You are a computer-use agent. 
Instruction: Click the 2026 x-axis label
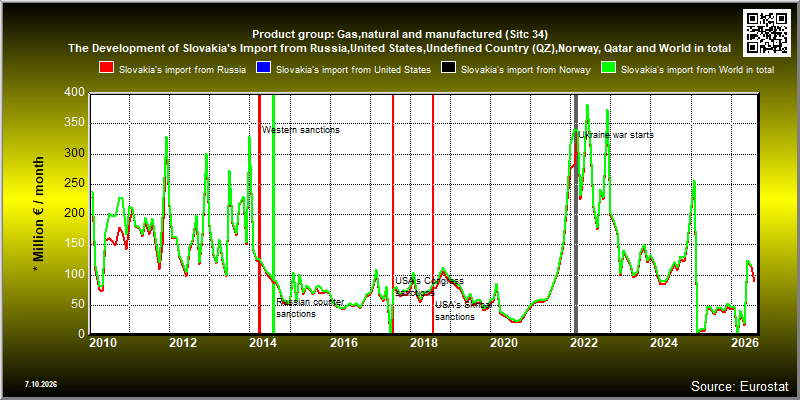tap(743, 343)
